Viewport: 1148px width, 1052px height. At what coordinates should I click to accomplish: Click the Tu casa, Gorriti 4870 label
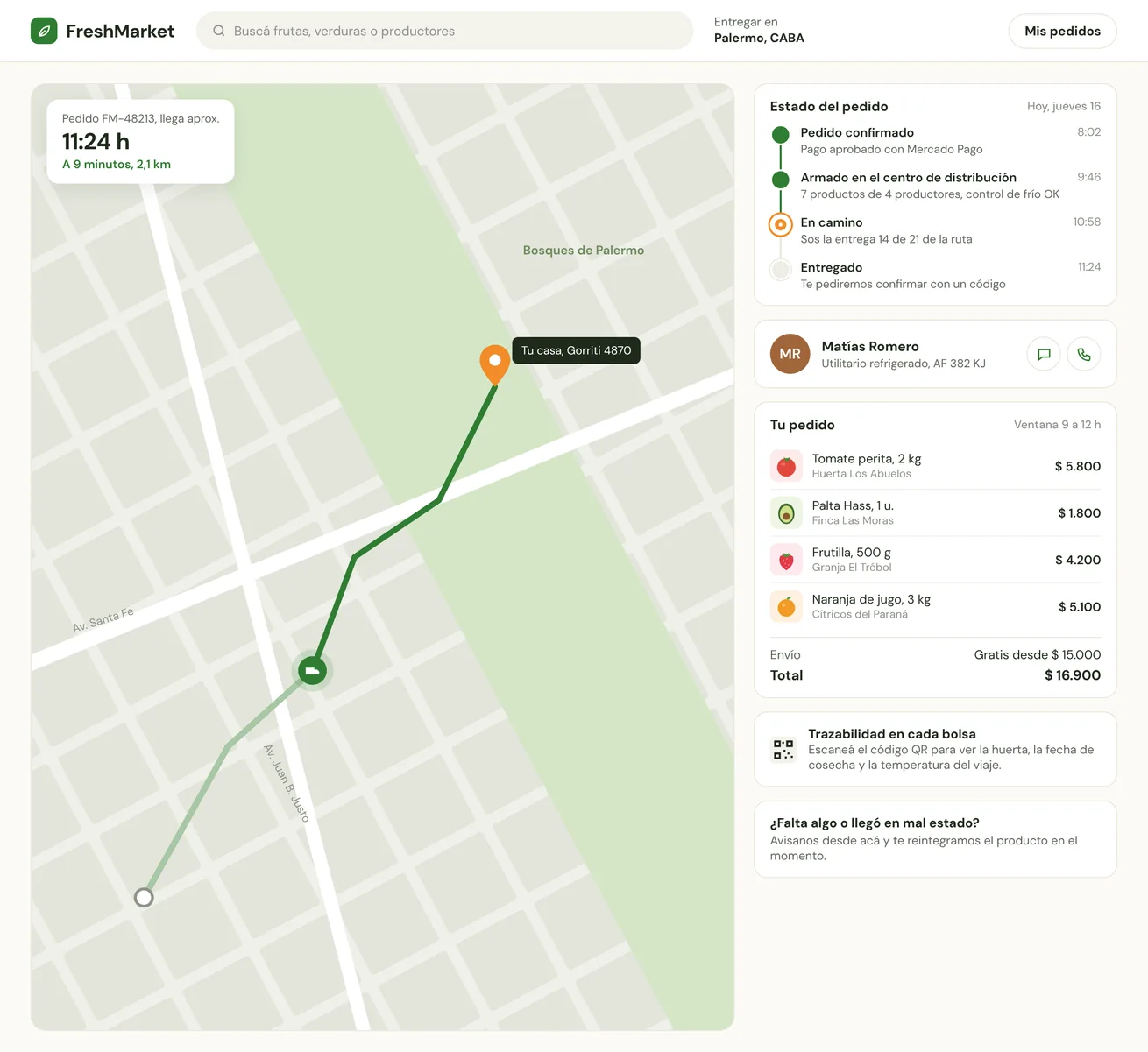577,350
